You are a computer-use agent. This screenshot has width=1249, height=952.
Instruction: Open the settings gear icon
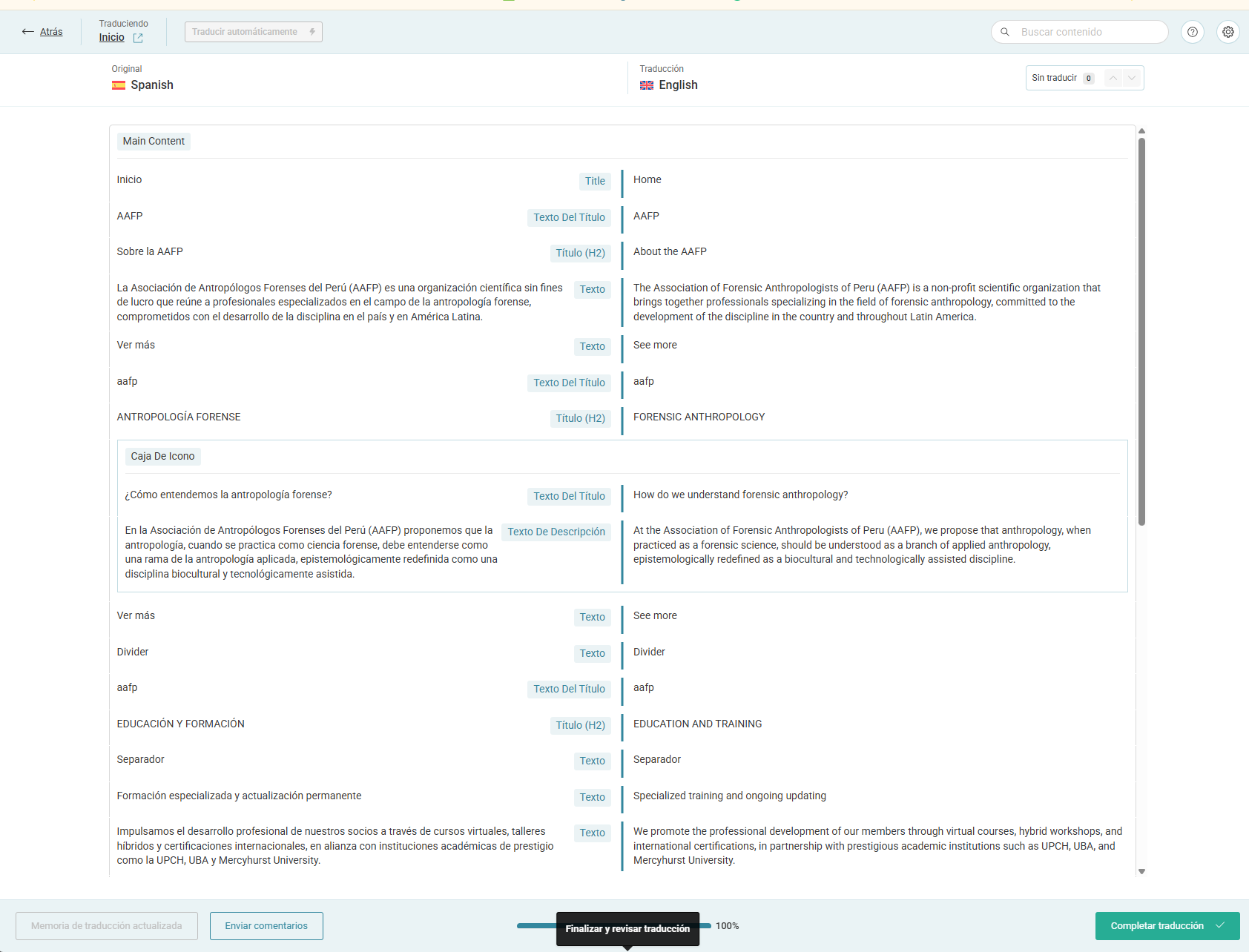click(1228, 32)
